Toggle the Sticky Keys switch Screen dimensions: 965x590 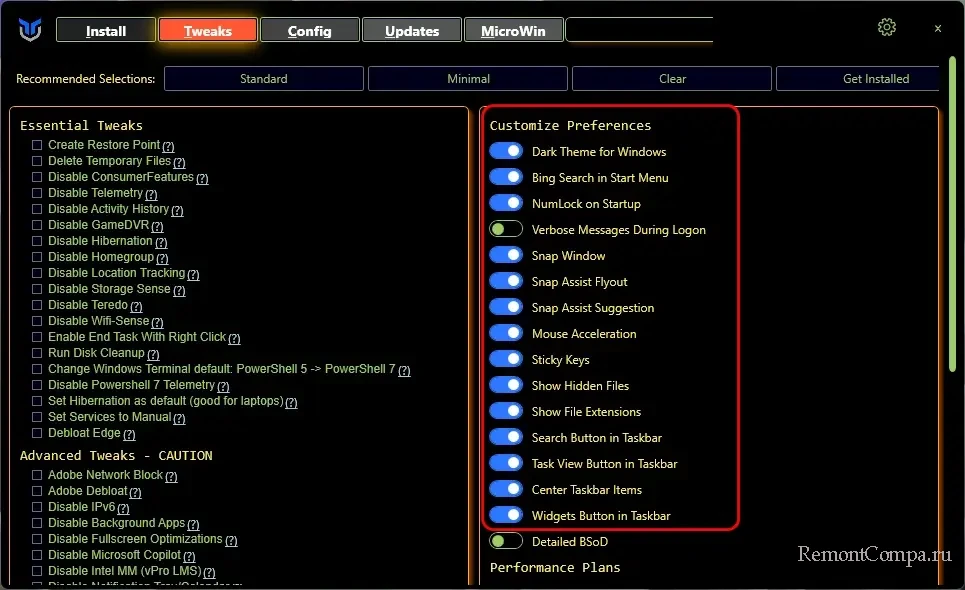coord(506,359)
